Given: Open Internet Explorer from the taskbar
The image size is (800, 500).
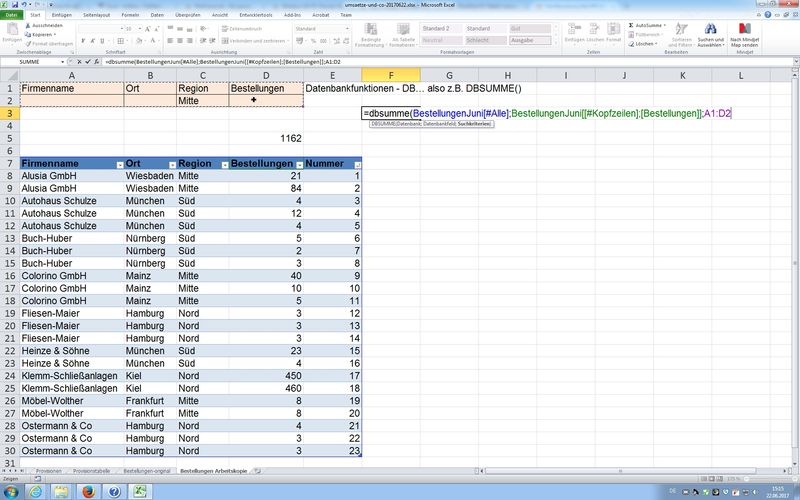Looking at the screenshot, I should point(33,490).
